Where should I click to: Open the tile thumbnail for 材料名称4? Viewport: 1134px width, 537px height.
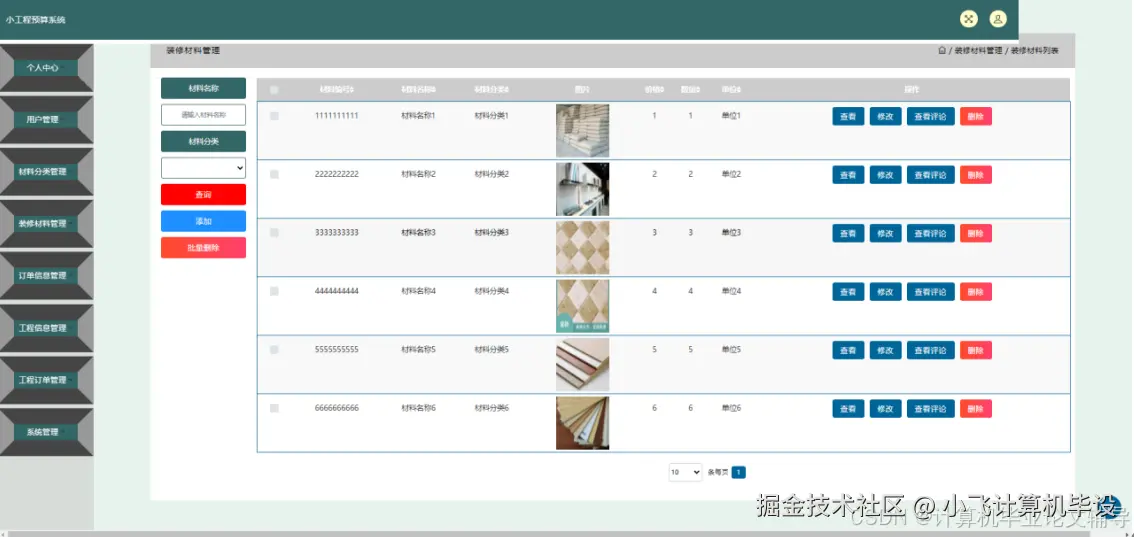tap(582, 306)
